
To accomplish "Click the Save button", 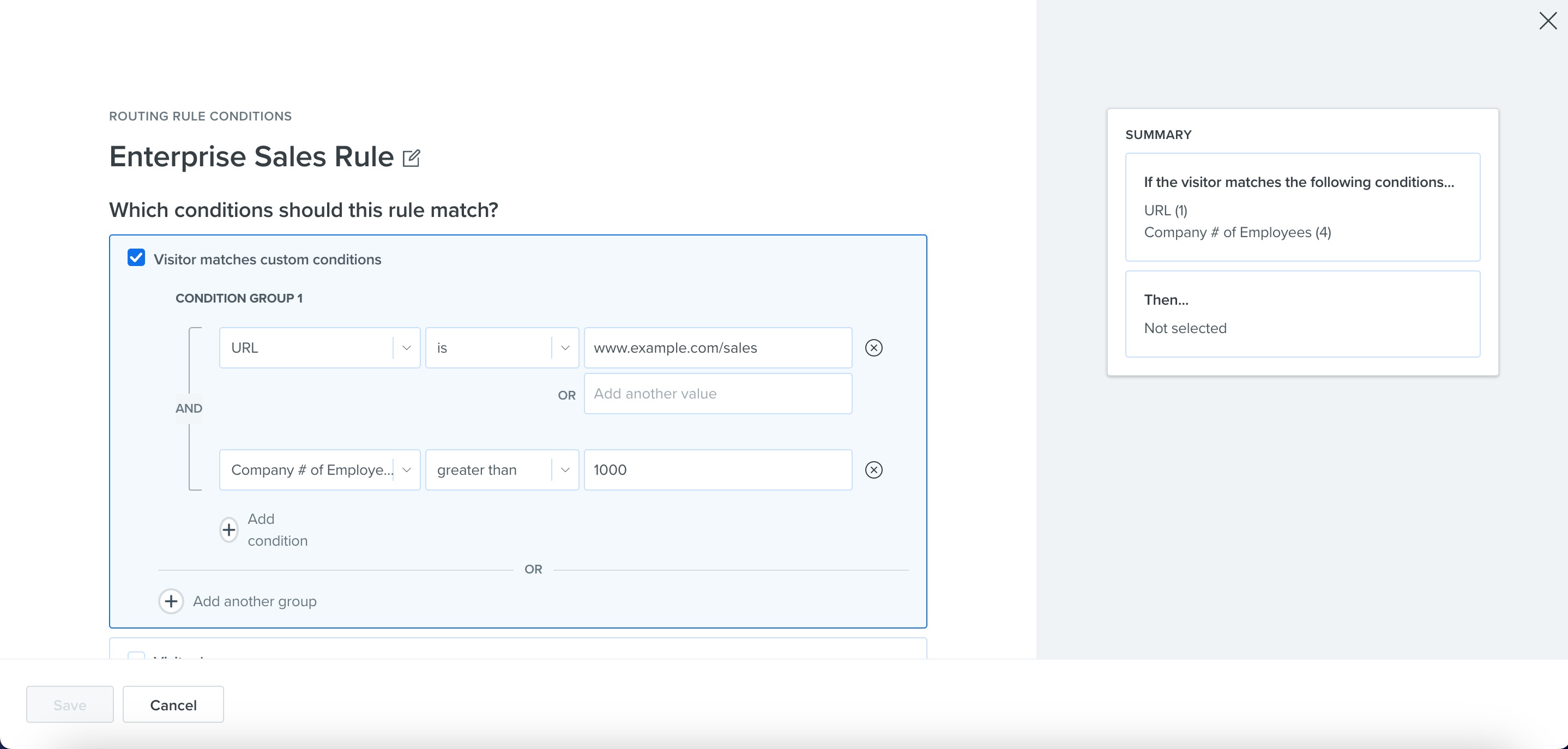I will tap(70, 705).
